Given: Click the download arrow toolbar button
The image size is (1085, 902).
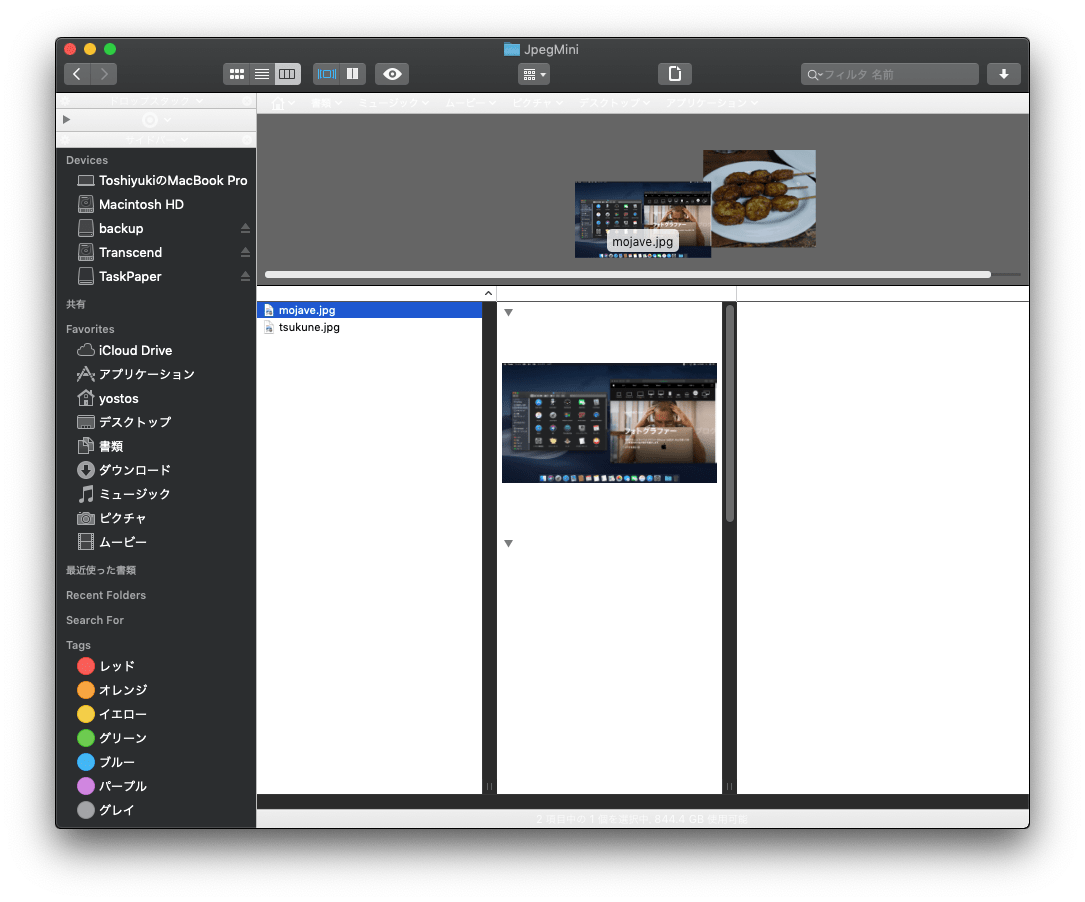Looking at the screenshot, I should (x=1003, y=74).
